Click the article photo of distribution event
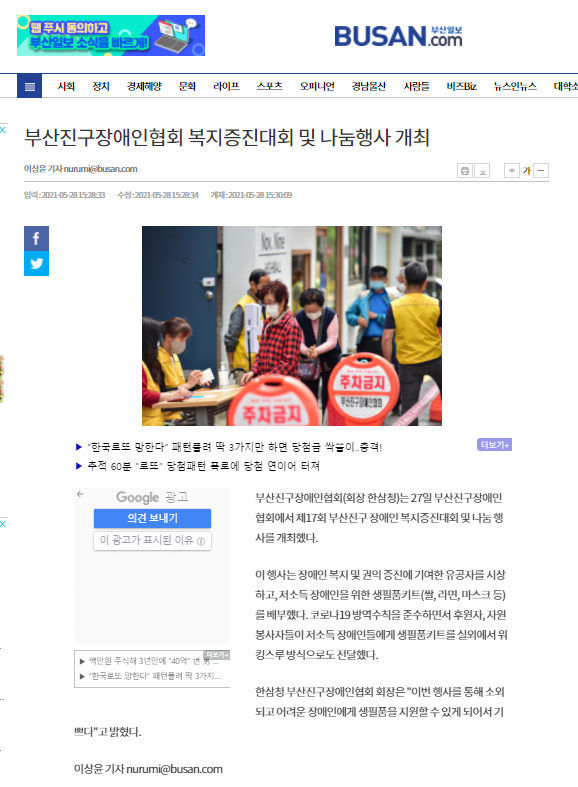 click(292, 326)
